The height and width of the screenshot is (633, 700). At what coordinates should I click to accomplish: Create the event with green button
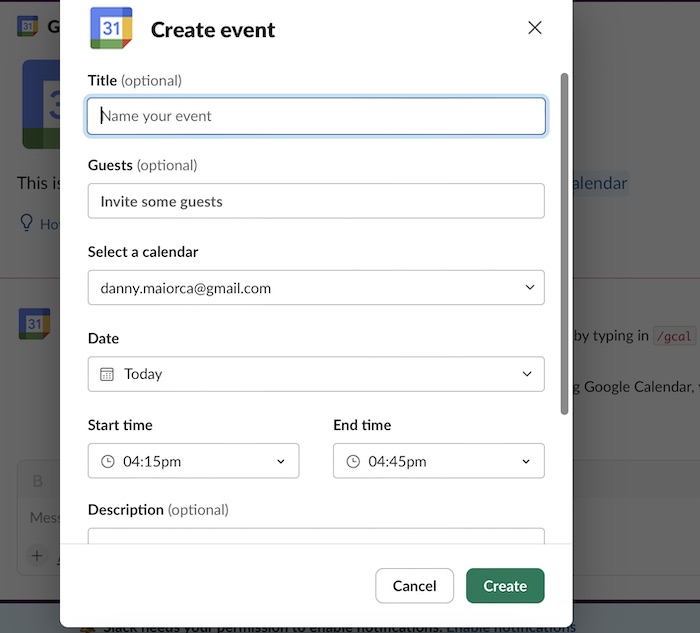(505, 586)
